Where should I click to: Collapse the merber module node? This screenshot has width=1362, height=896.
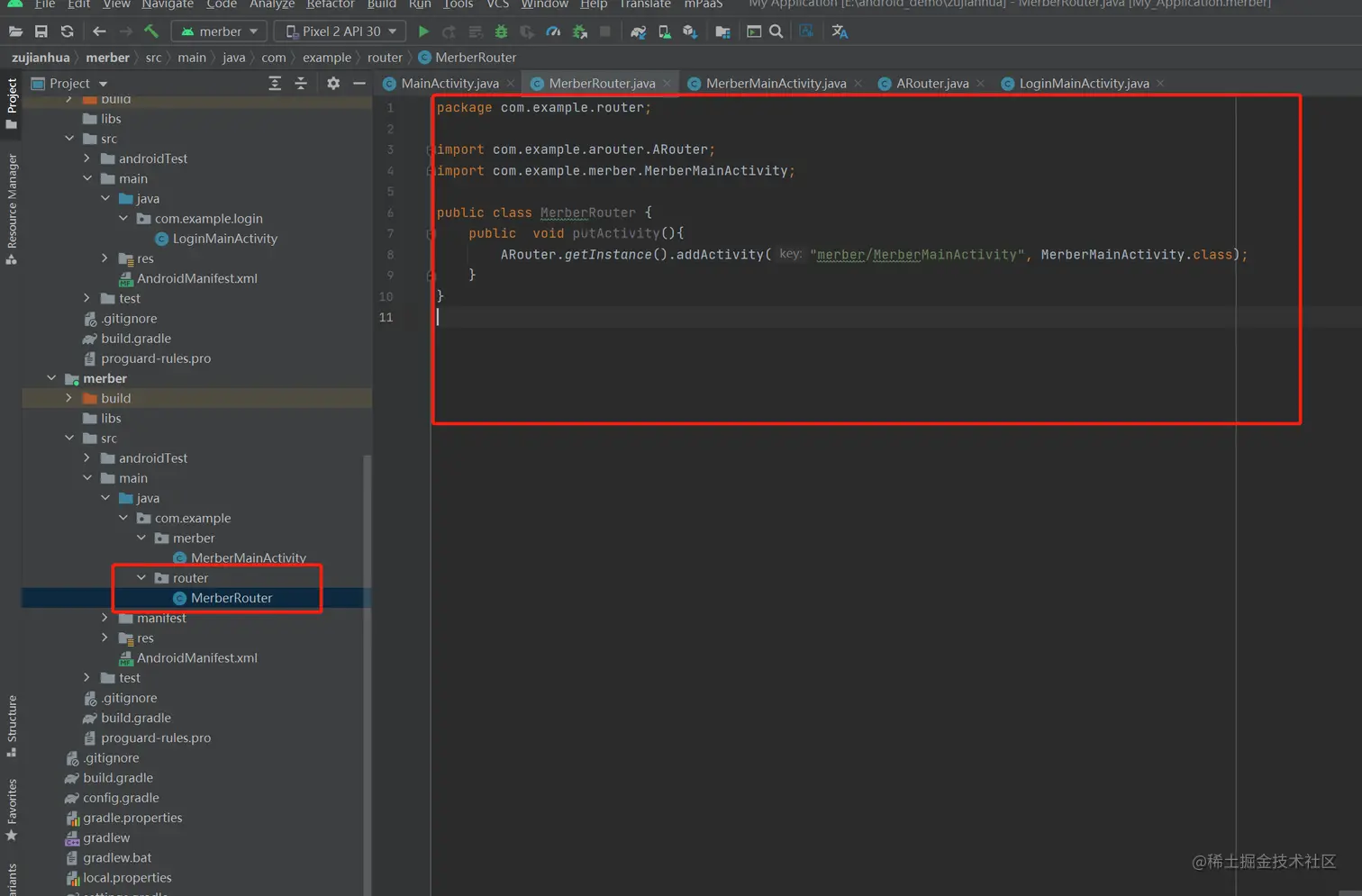tap(51, 378)
